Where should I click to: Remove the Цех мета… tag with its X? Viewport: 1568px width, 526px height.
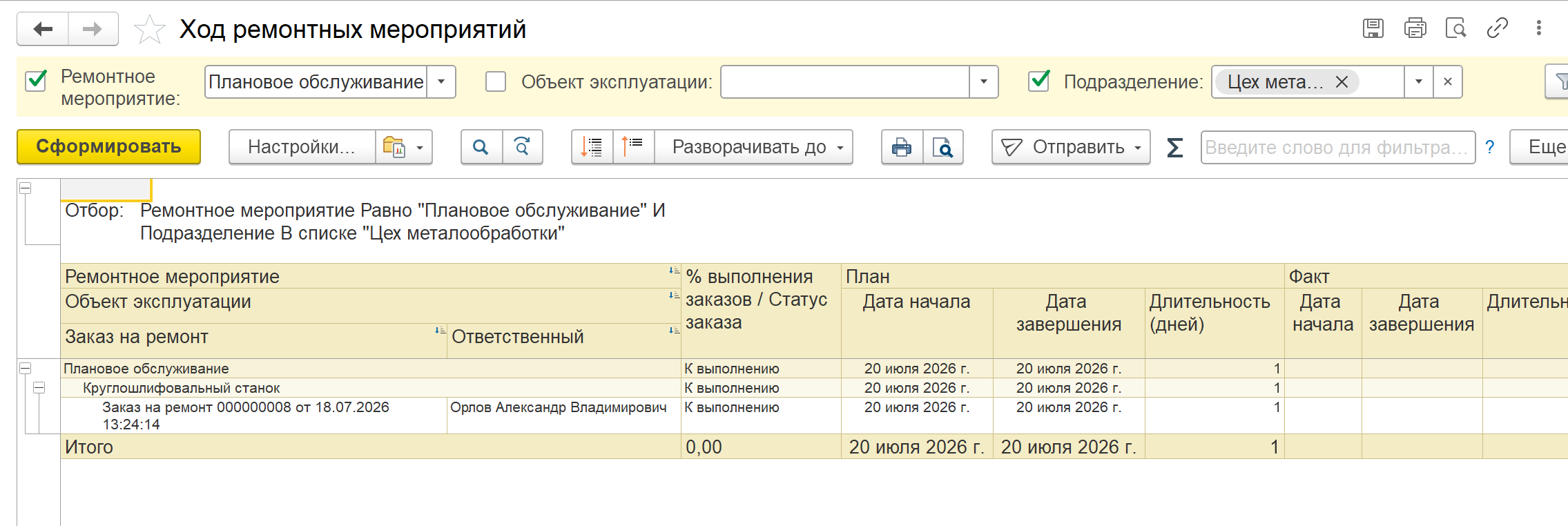tap(1342, 82)
